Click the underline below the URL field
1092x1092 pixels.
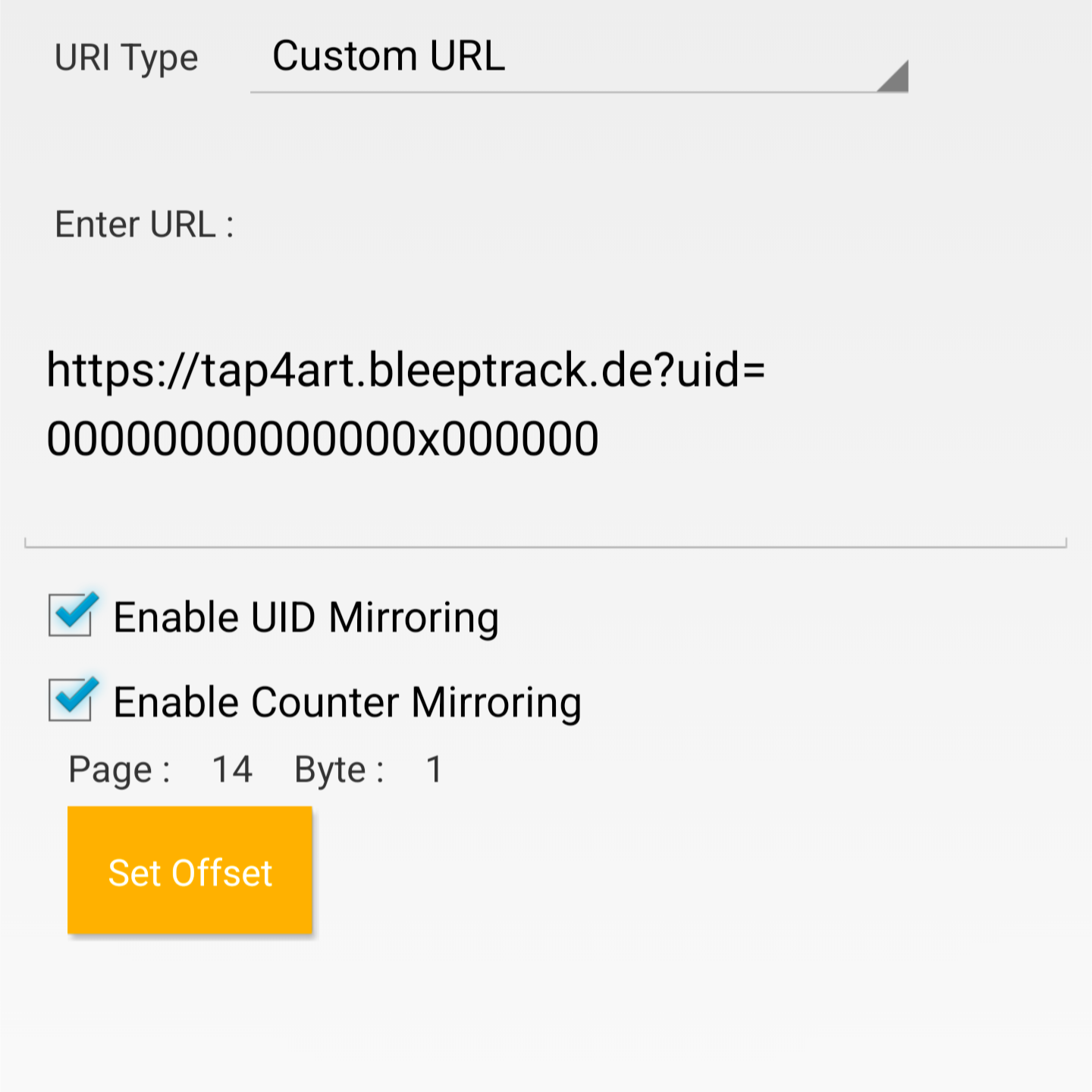pyautogui.click(x=544, y=546)
